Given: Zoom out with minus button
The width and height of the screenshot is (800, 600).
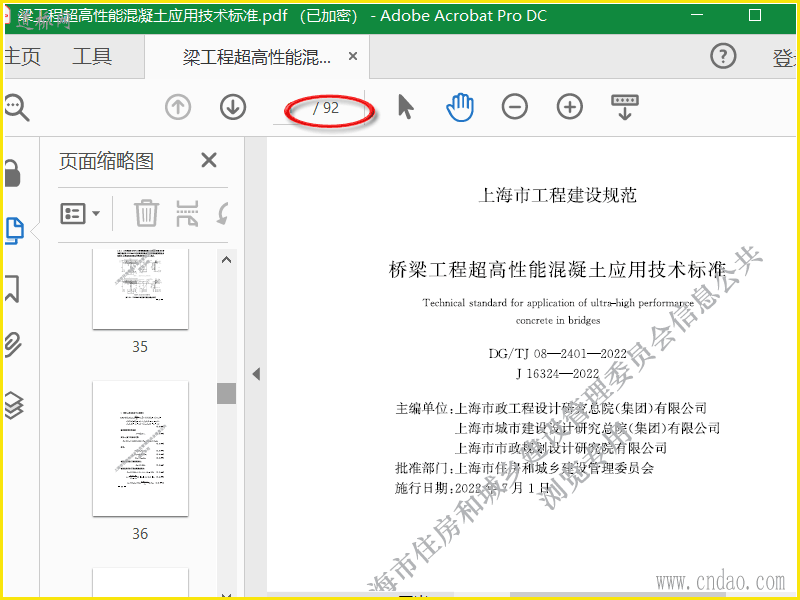Looking at the screenshot, I should pos(515,107).
